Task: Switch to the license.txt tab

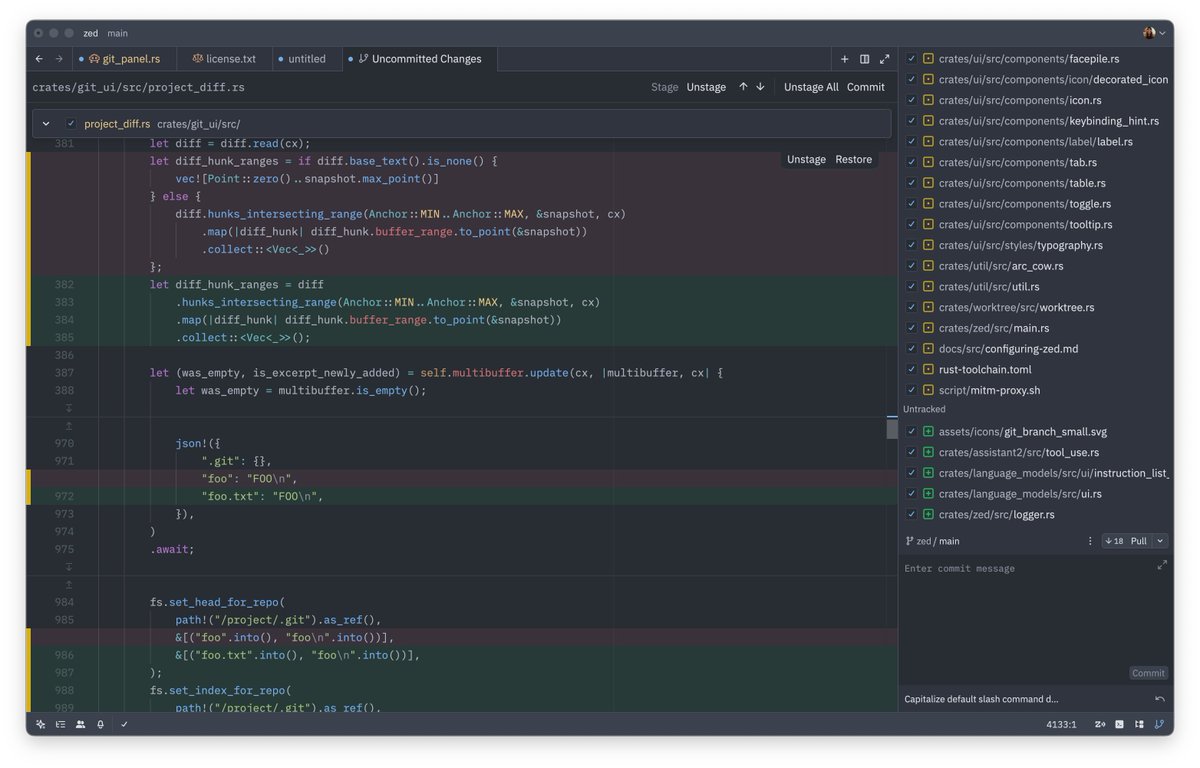Action: click(x=223, y=59)
